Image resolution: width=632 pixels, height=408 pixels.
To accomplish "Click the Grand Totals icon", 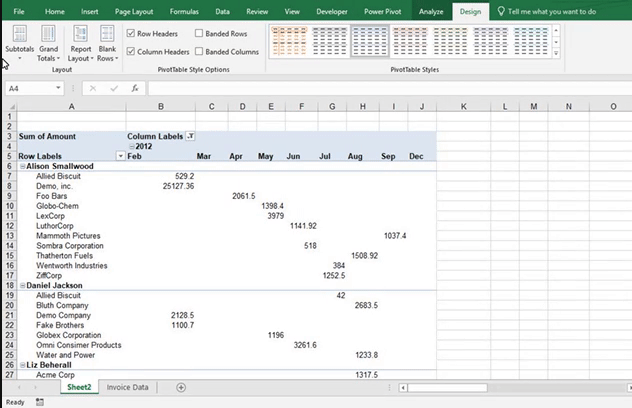I will click(48, 43).
